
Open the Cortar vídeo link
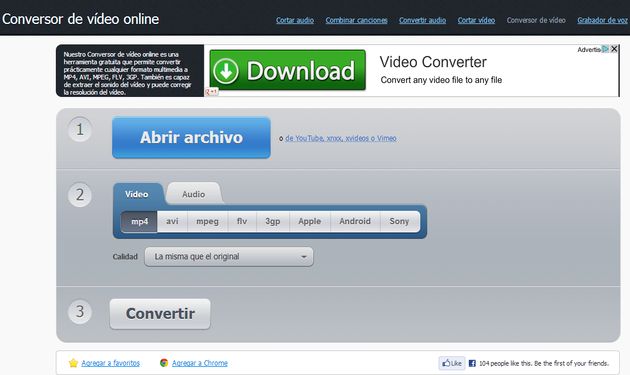click(476, 20)
